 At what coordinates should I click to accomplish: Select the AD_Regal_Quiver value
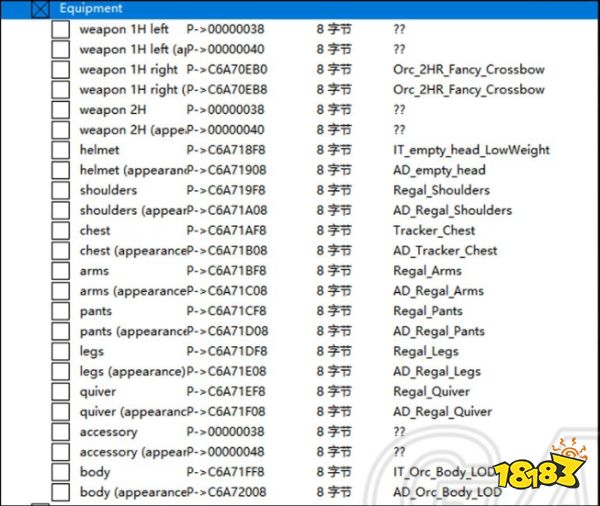coord(442,412)
